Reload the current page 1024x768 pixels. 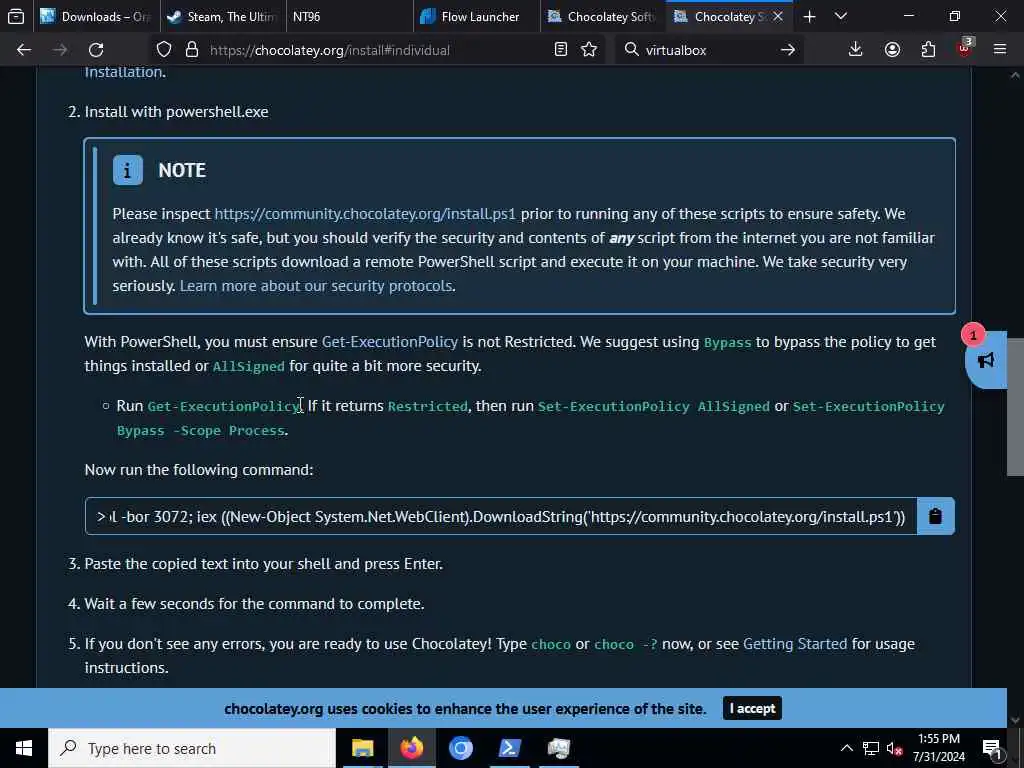[96, 50]
